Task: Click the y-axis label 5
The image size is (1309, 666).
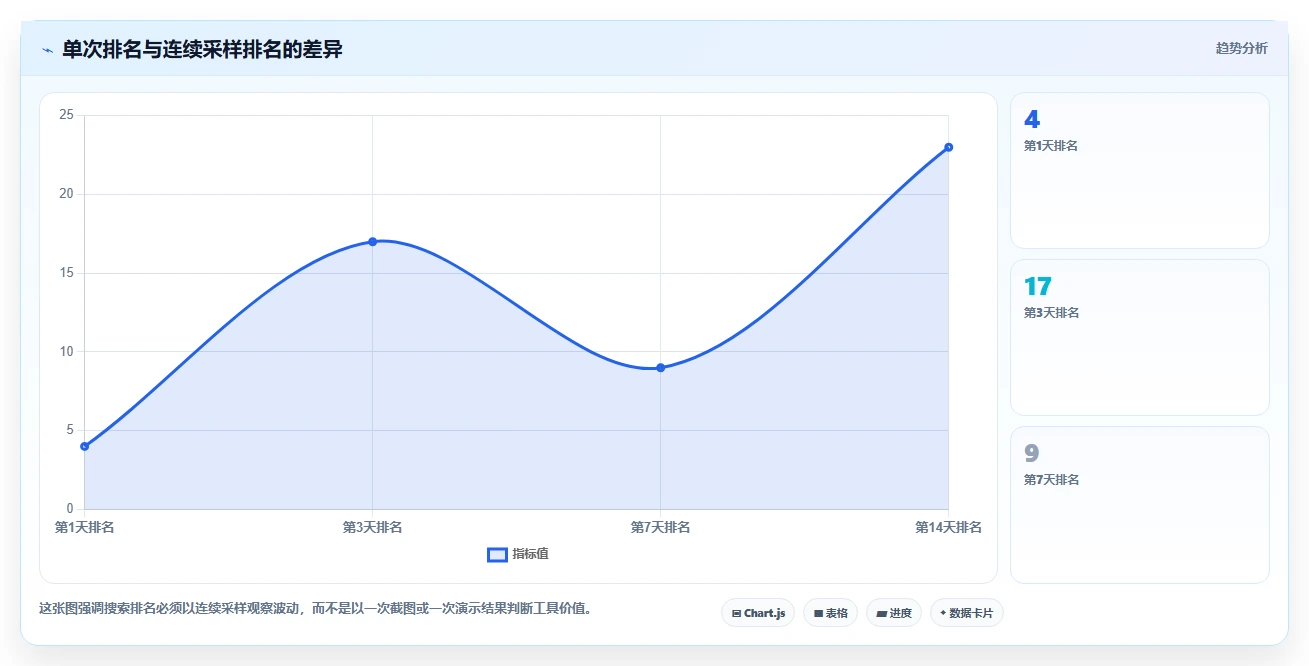Action: click(70, 430)
